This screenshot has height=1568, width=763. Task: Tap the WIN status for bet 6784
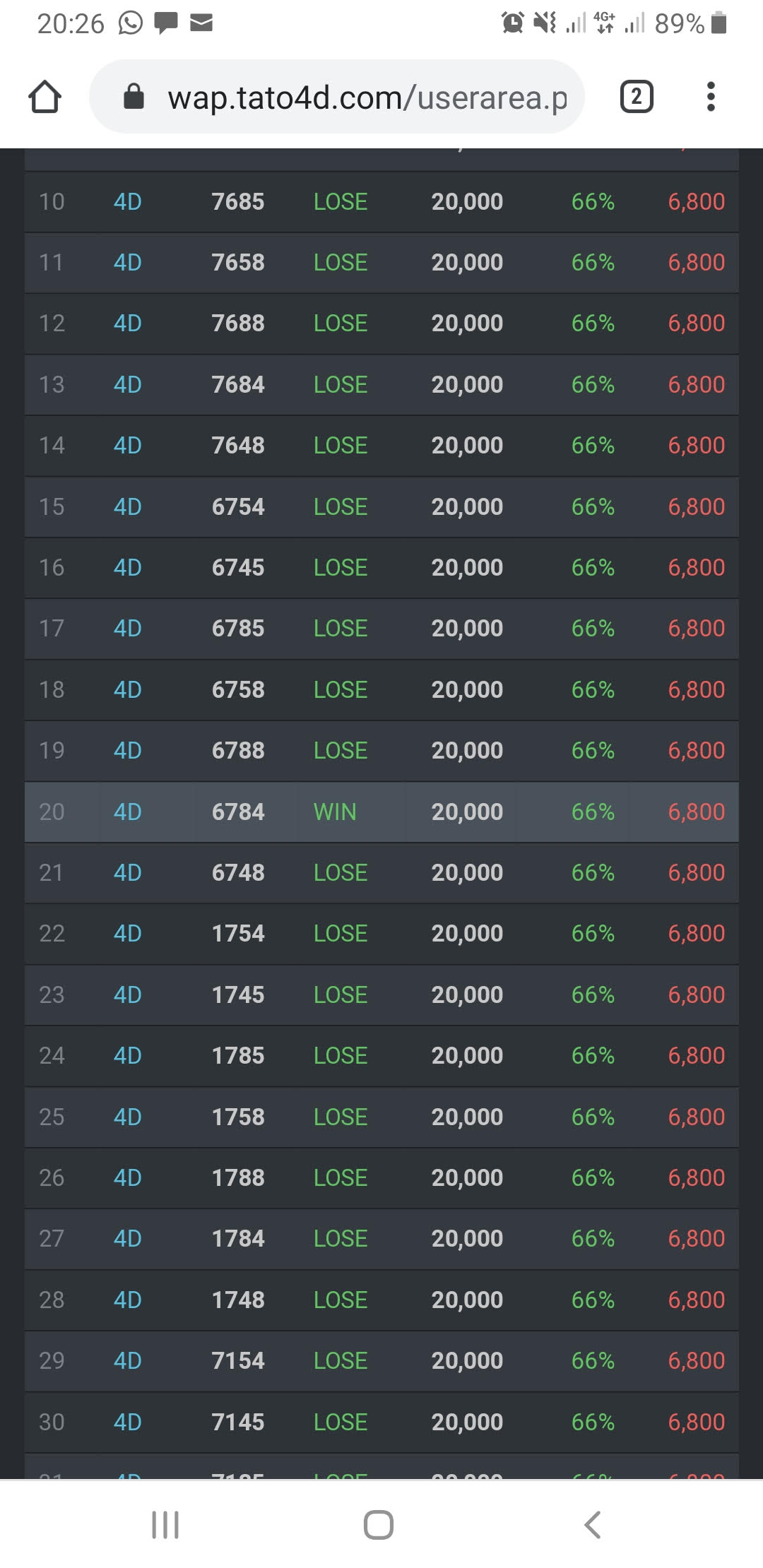[x=335, y=812]
